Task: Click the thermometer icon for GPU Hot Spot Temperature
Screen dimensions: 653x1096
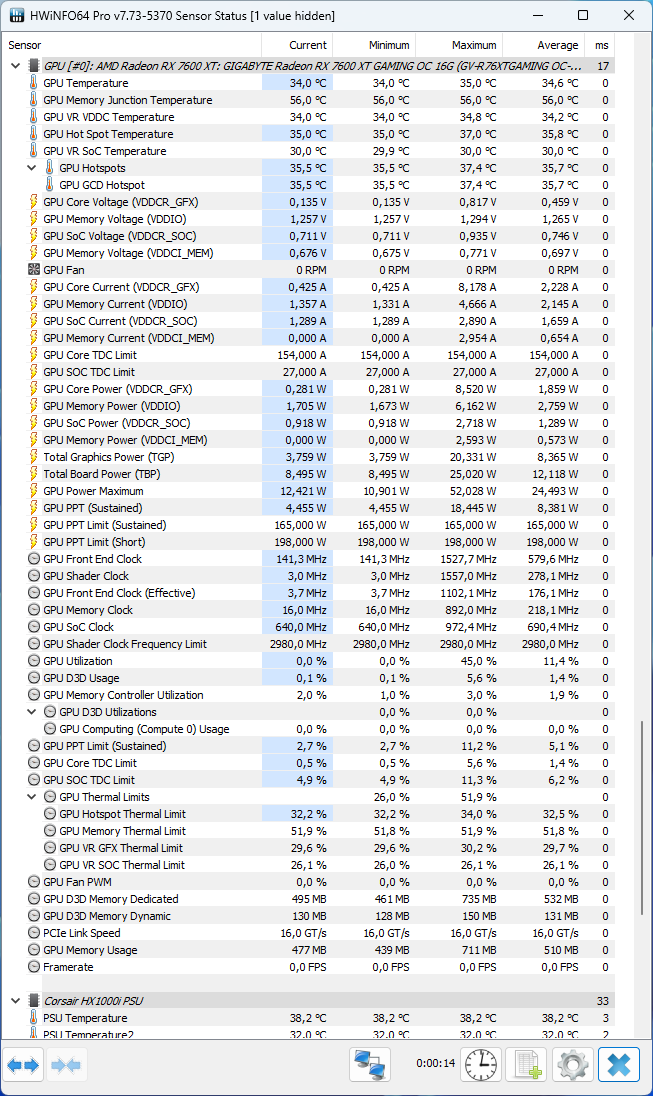Action: point(33,134)
